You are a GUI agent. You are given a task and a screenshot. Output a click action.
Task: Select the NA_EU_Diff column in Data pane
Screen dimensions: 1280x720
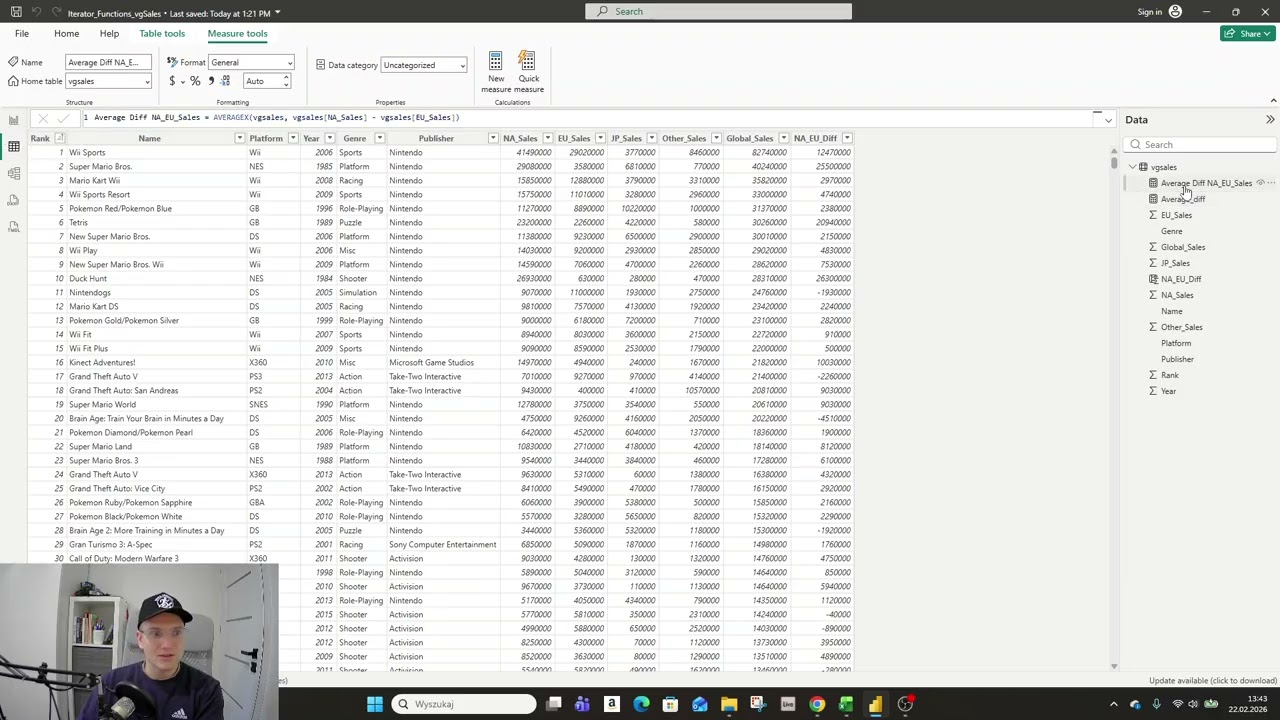[x=1181, y=279]
